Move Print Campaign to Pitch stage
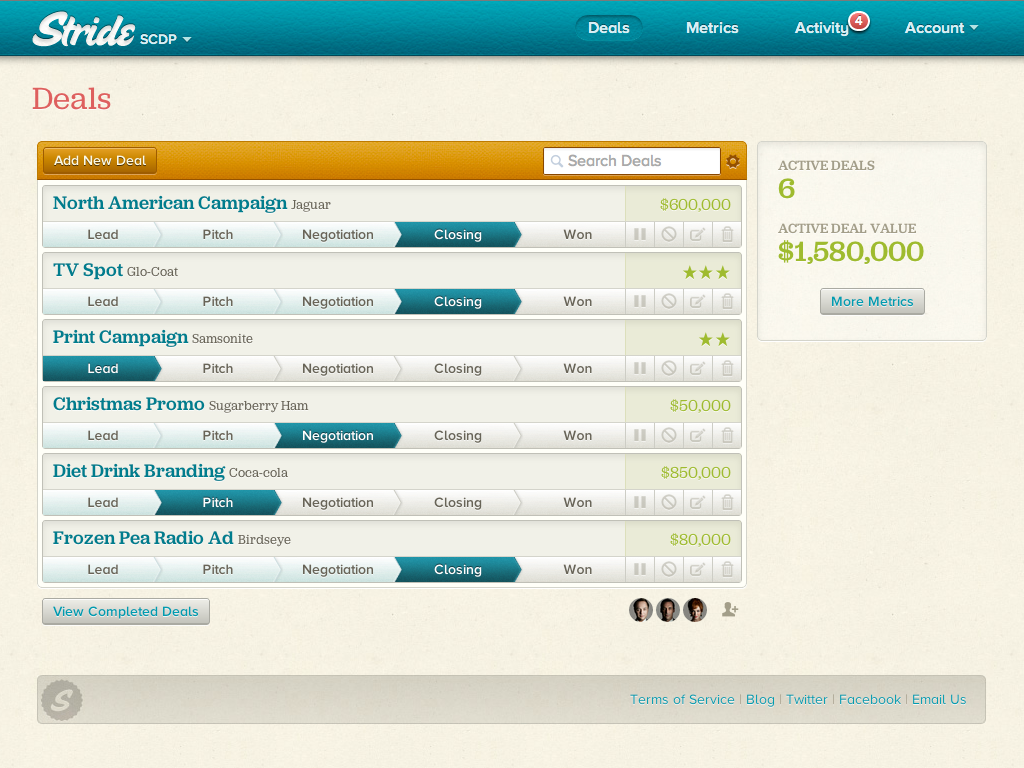The image size is (1024, 768). click(x=217, y=368)
